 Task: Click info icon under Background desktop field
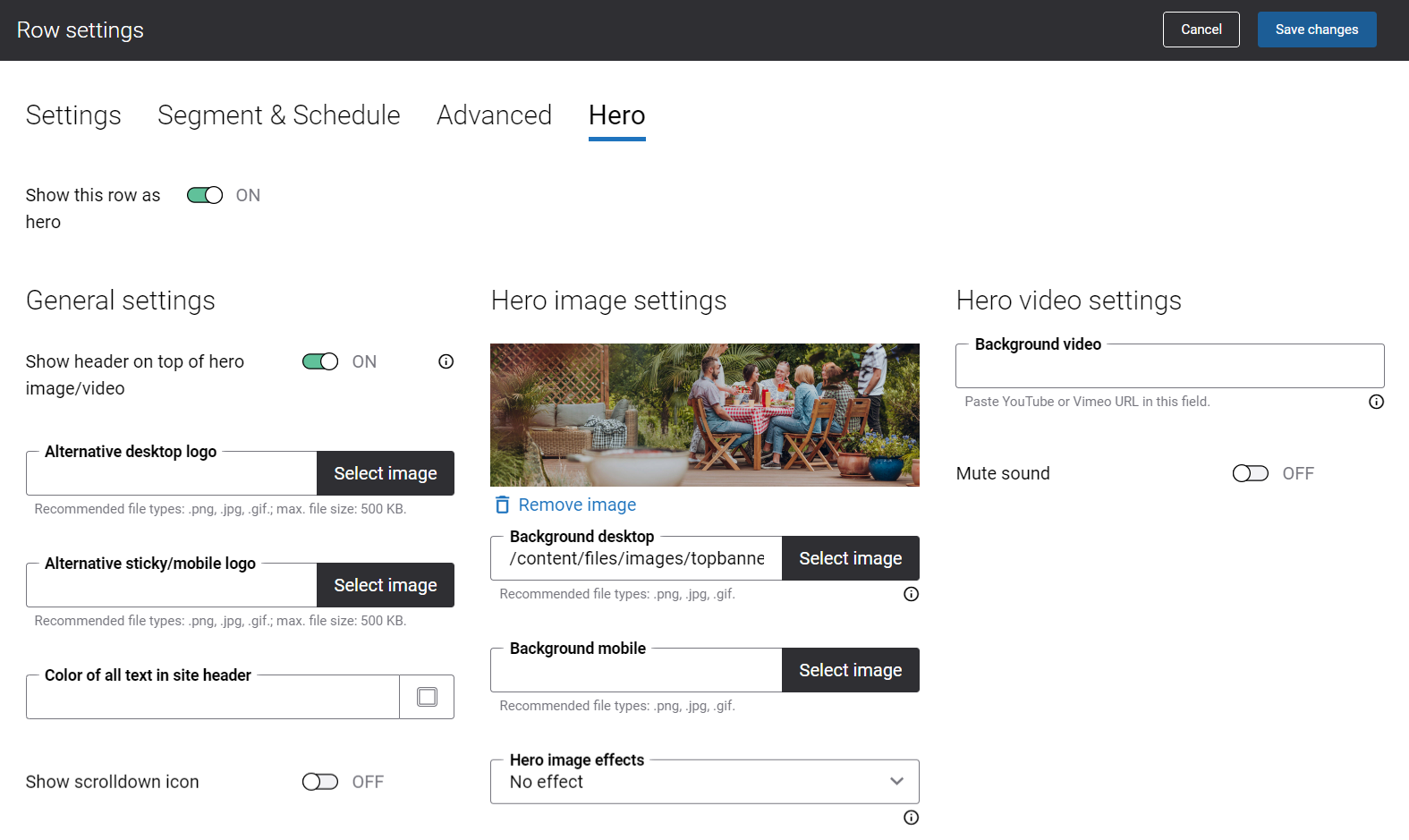[x=911, y=594]
